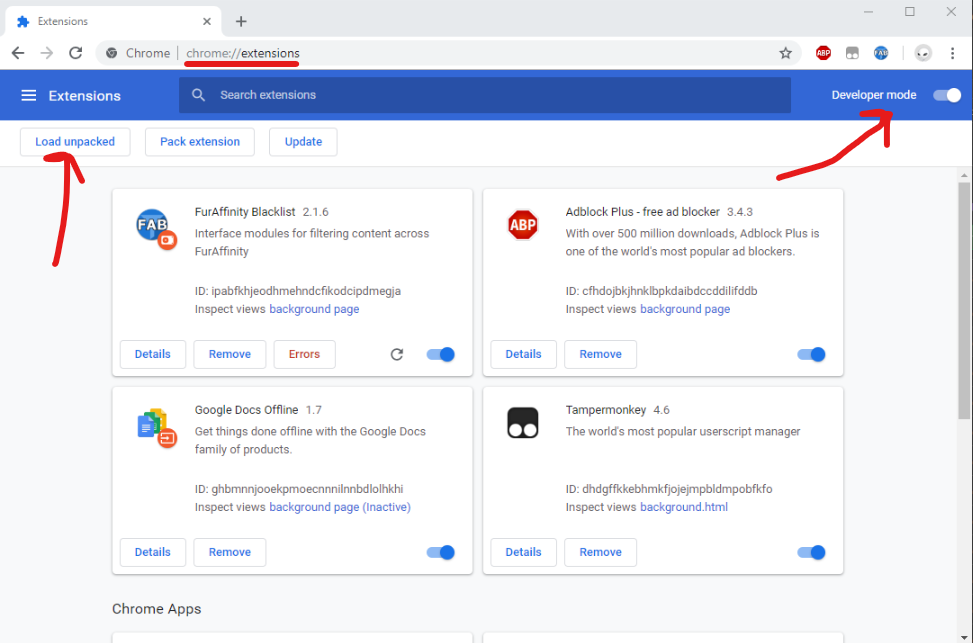Image resolution: width=973 pixels, height=643 pixels.
Task: Reload the FurAffinity Blacklist extension
Action: point(397,354)
